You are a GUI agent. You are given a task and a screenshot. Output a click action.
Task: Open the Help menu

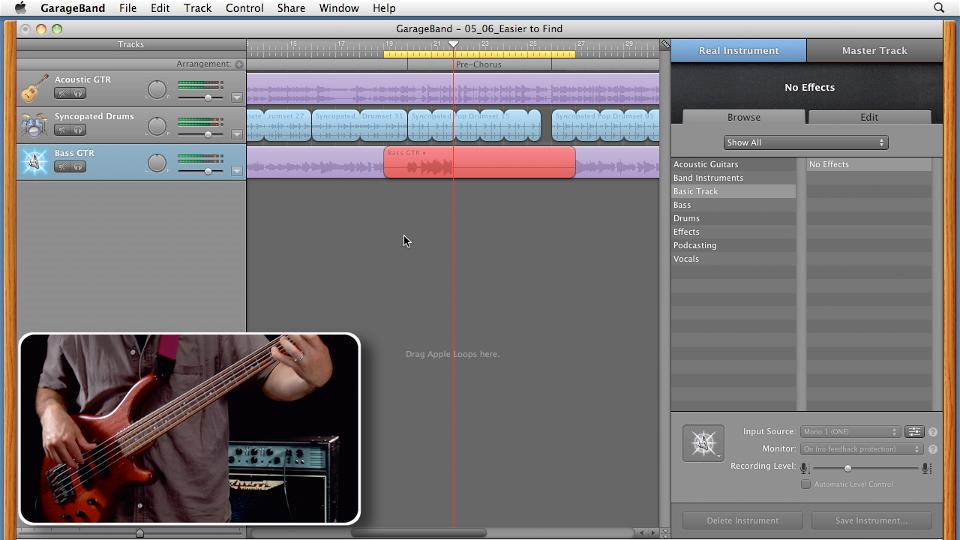tap(384, 8)
